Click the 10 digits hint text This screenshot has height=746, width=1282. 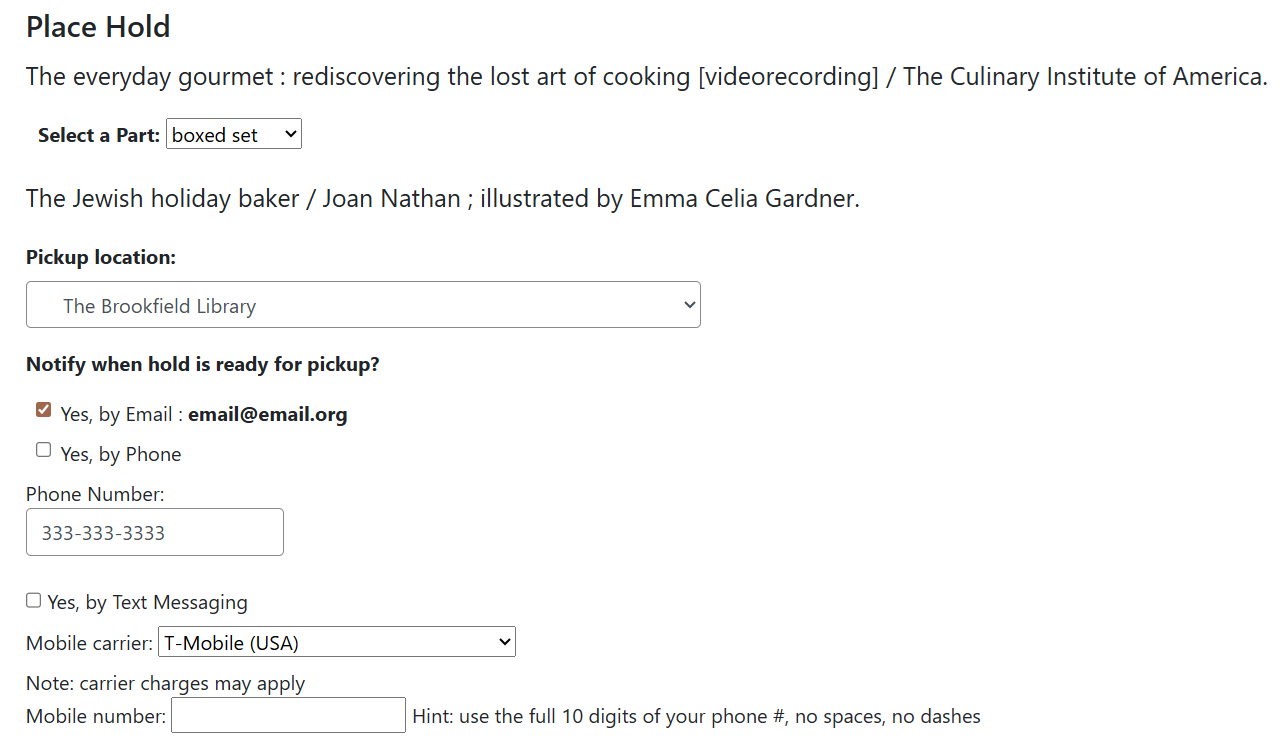pos(696,716)
